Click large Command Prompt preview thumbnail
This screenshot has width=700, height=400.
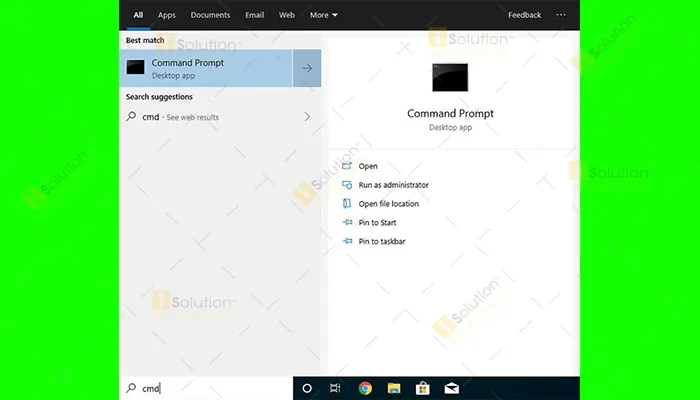[x=450, y=77]
